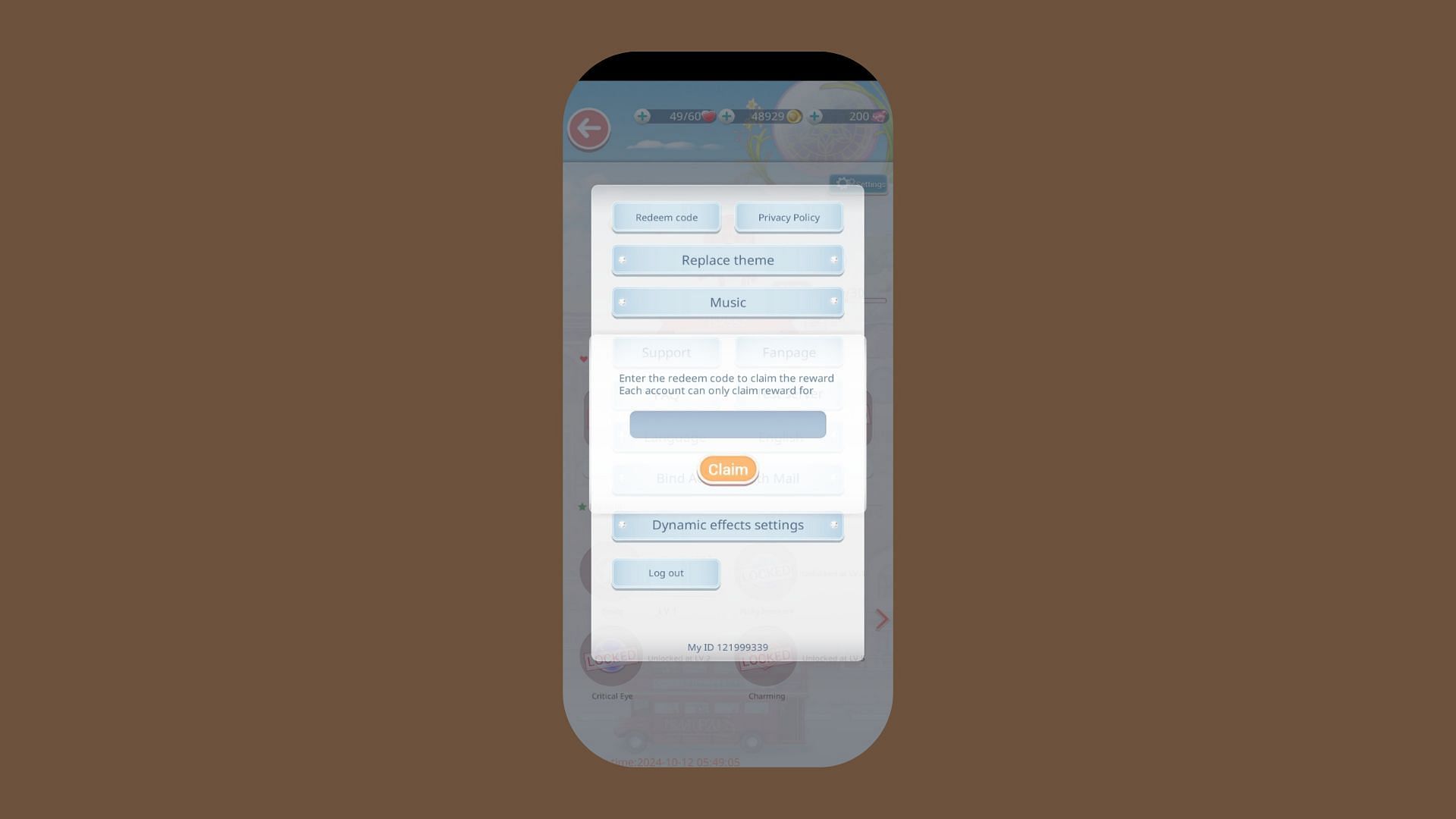Click the Redeem code button
Image resolution: width=1456 pixels, height=819 pixels.
(666, 217)
